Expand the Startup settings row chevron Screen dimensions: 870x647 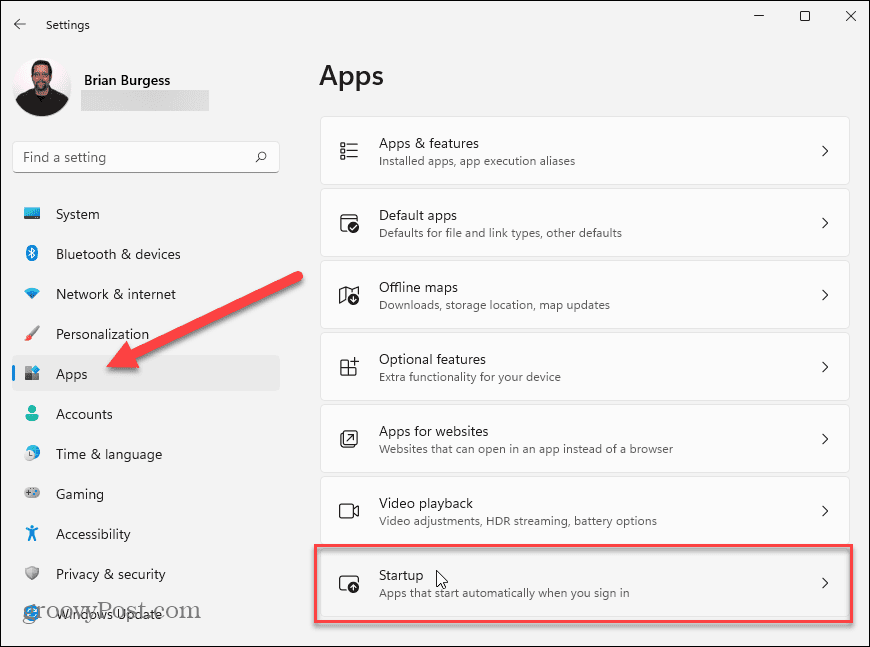(825, 582)
